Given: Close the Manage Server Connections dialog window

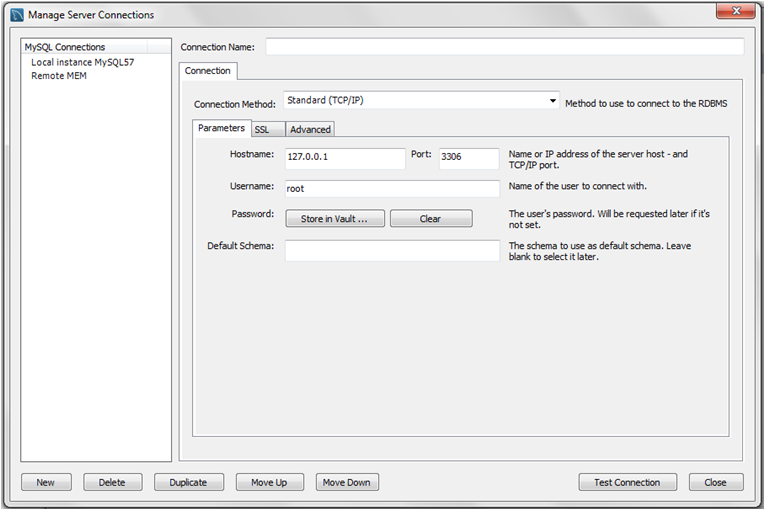Looking at the screenshot, I should [x=737, y=11].
